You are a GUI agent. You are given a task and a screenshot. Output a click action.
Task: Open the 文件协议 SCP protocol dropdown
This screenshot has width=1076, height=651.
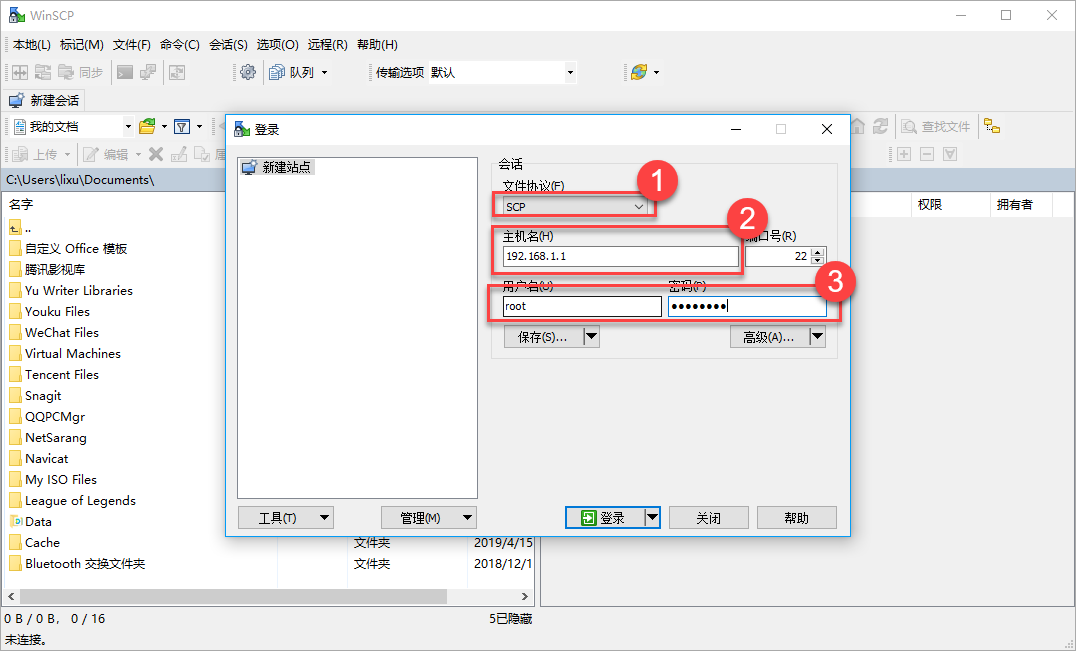coord(574,206)
